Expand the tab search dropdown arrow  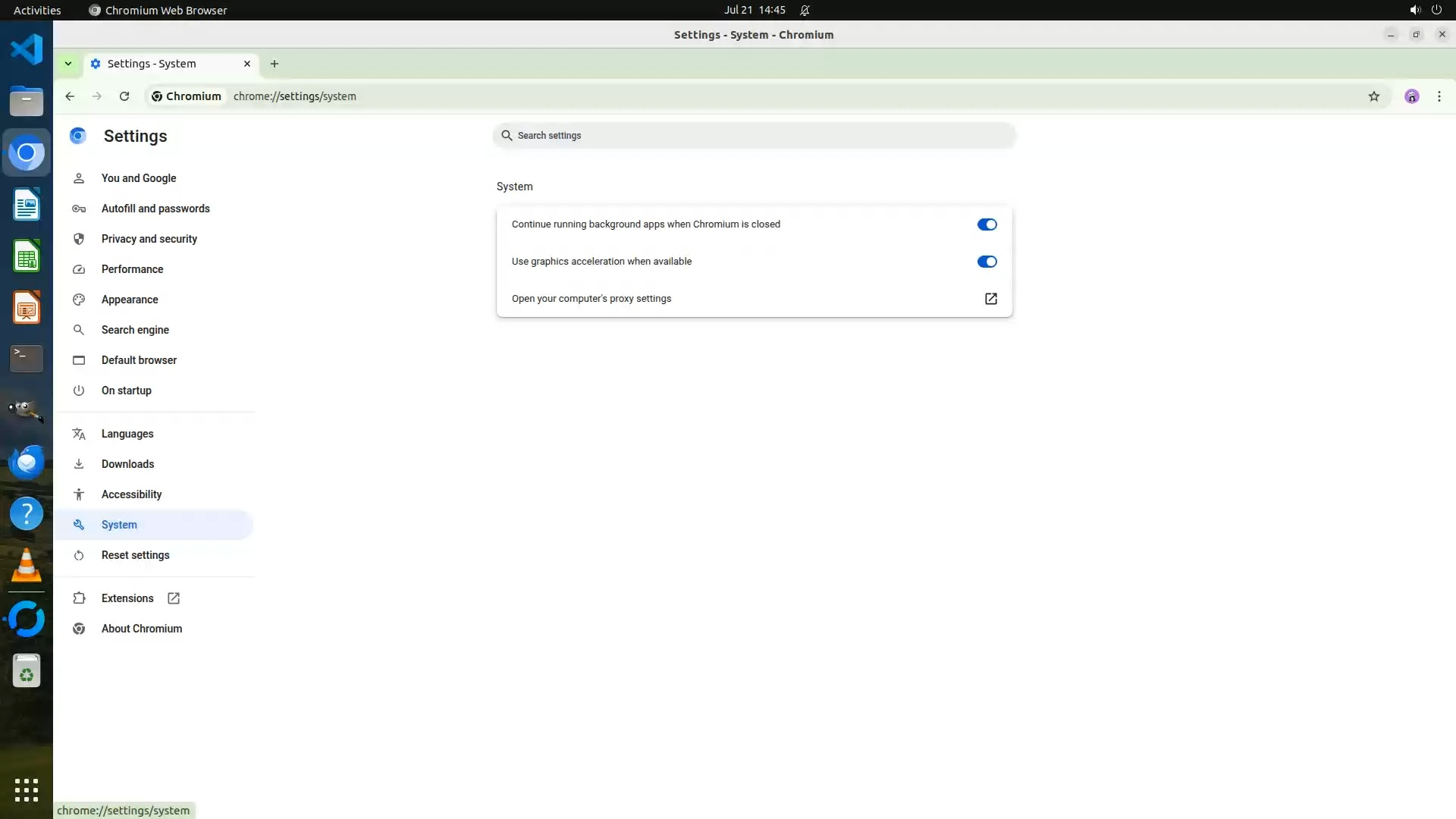(68, 64)
